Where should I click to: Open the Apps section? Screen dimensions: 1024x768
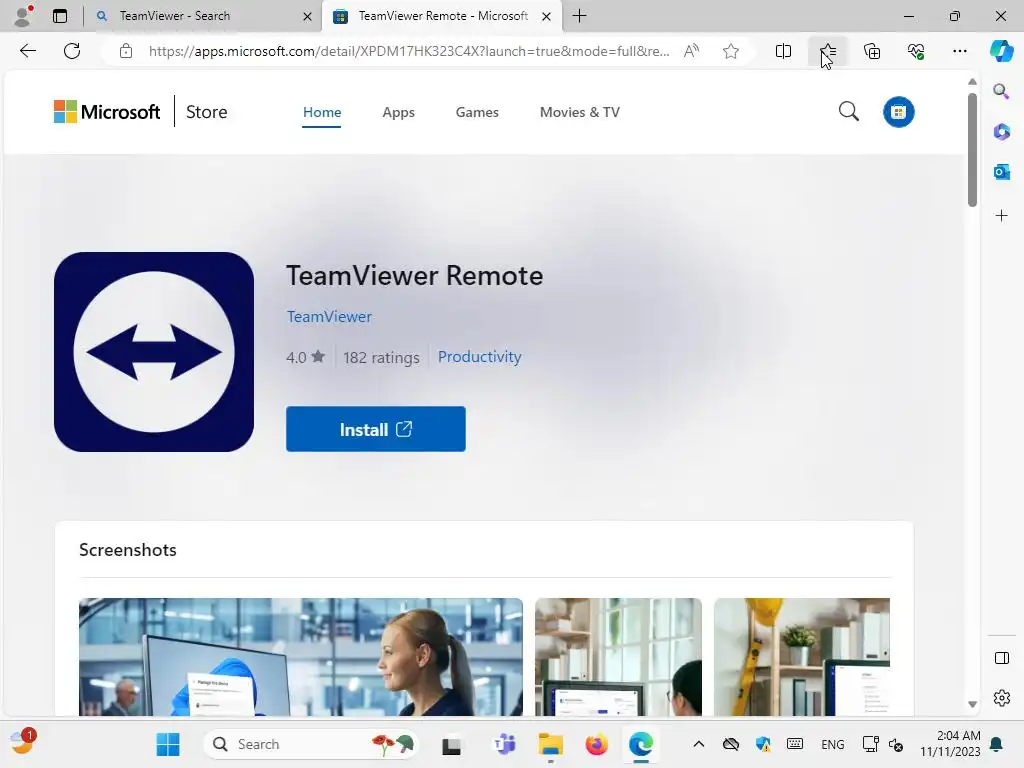pyautogui.click(x=398, y=112)
